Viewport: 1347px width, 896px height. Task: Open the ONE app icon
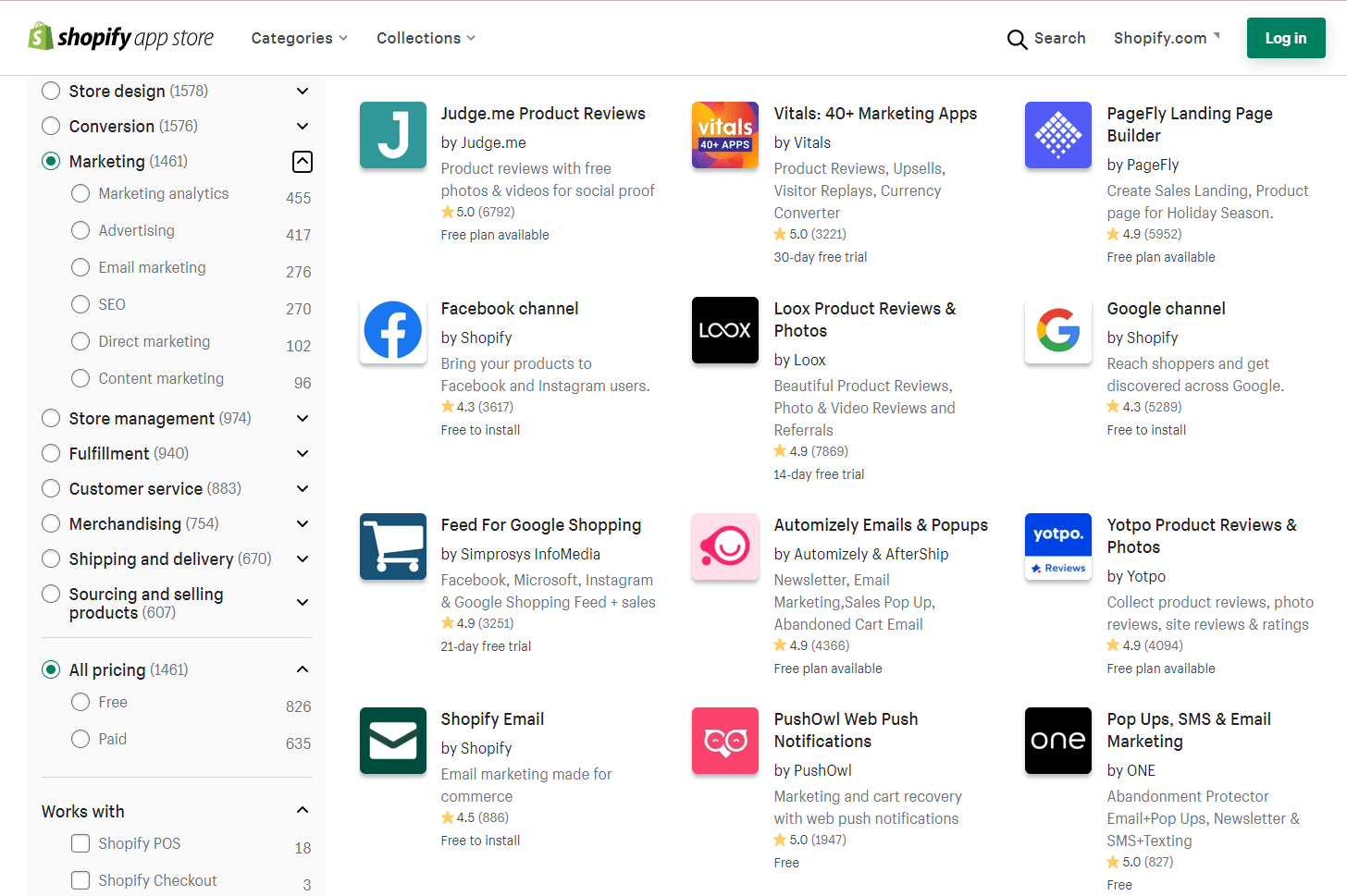[1058, 741]
